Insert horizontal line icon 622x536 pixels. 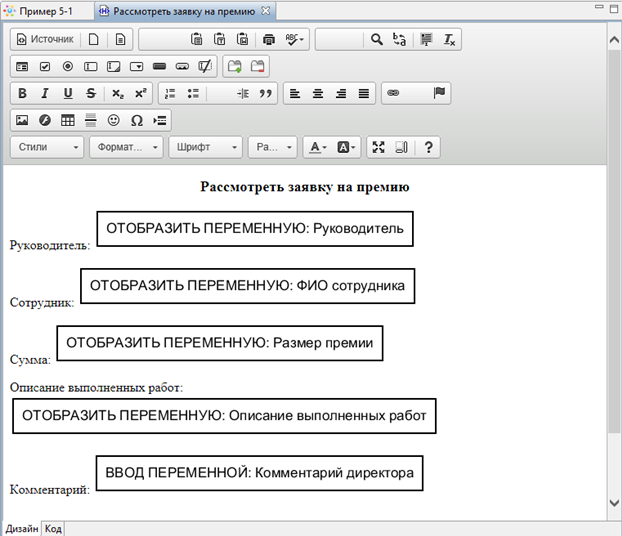point(91,120)
